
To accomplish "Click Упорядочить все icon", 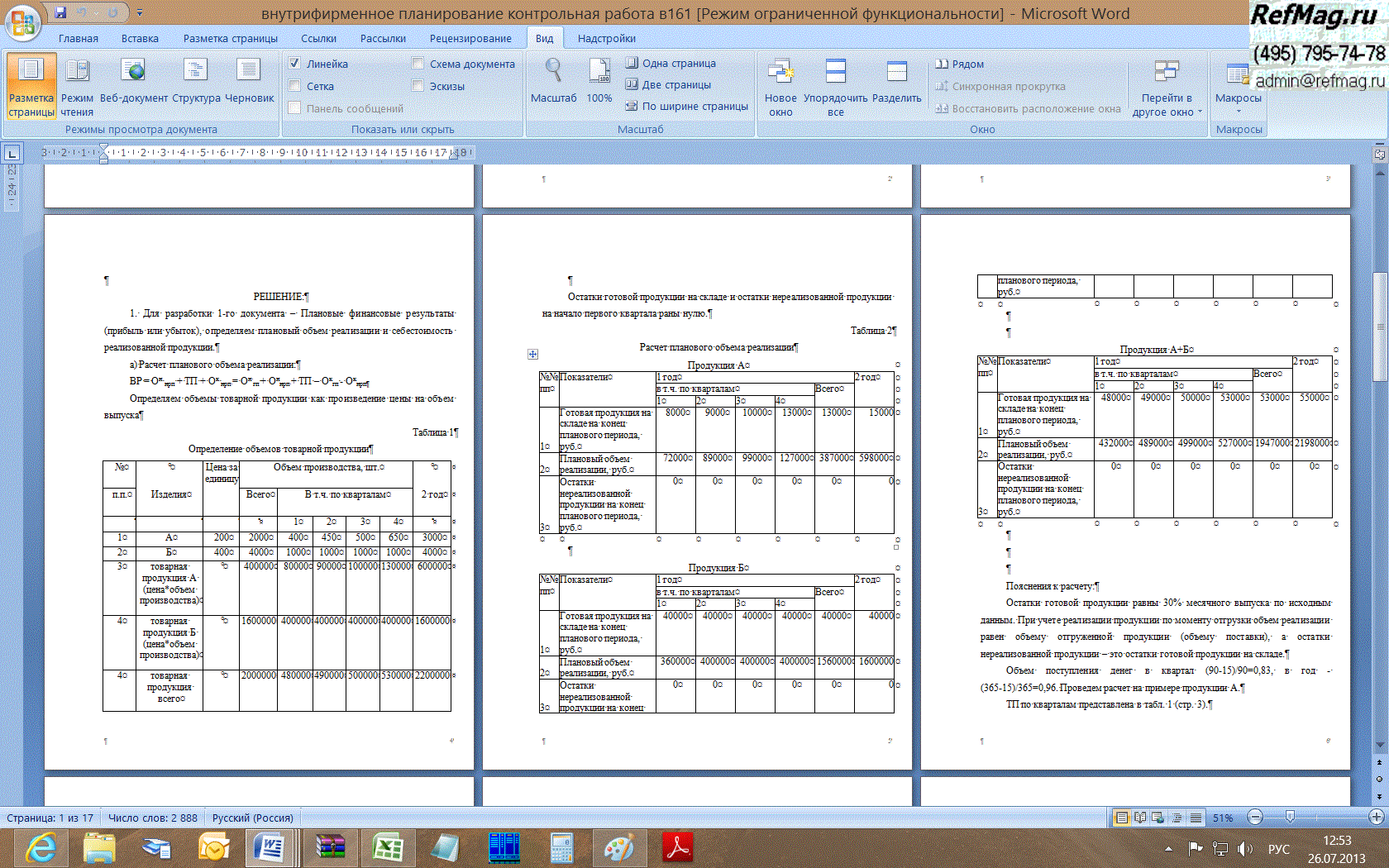I will click(836, 73).
